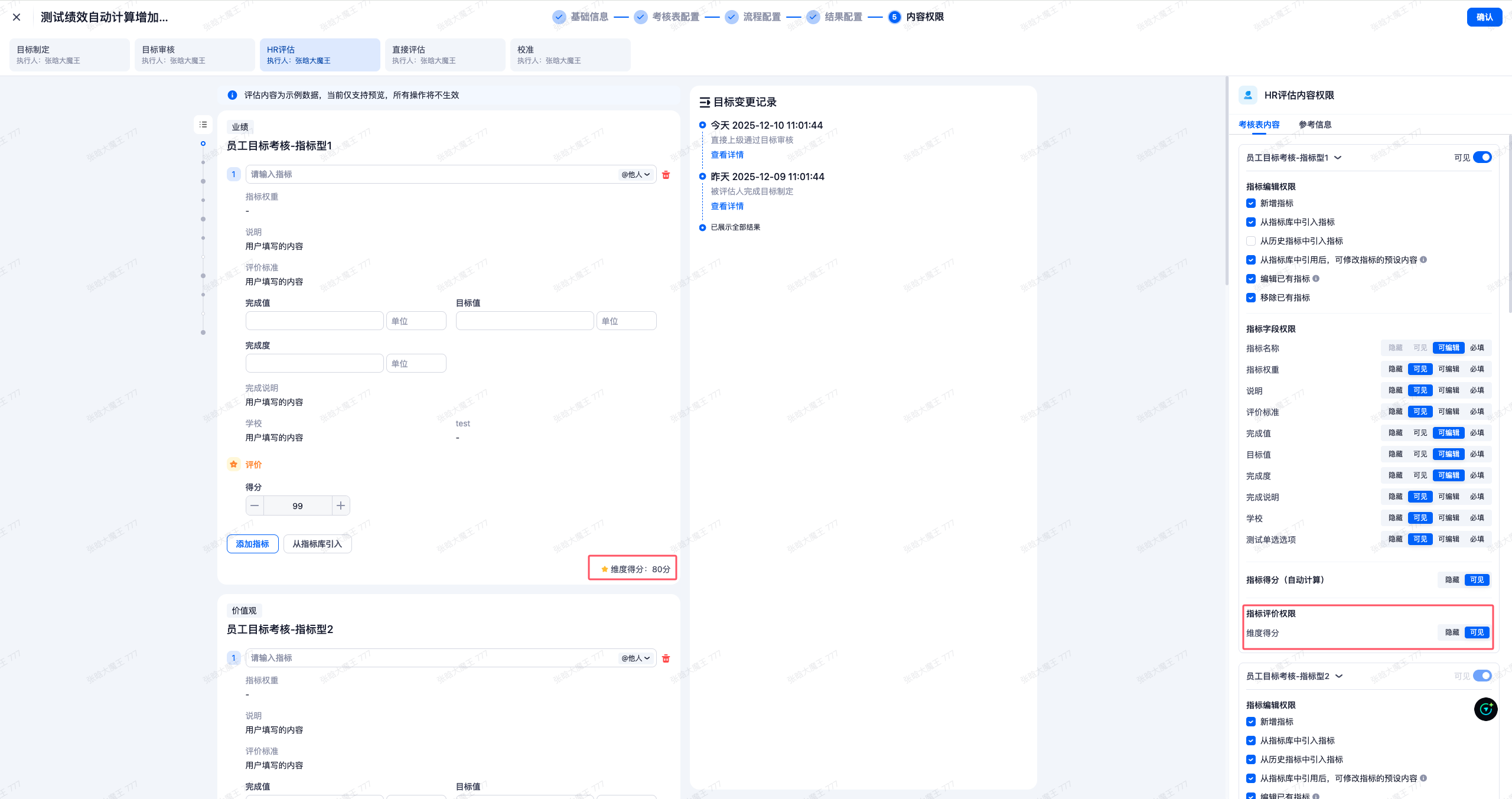
Task: Click 查看详情 link under today's record
Action: 727,155
